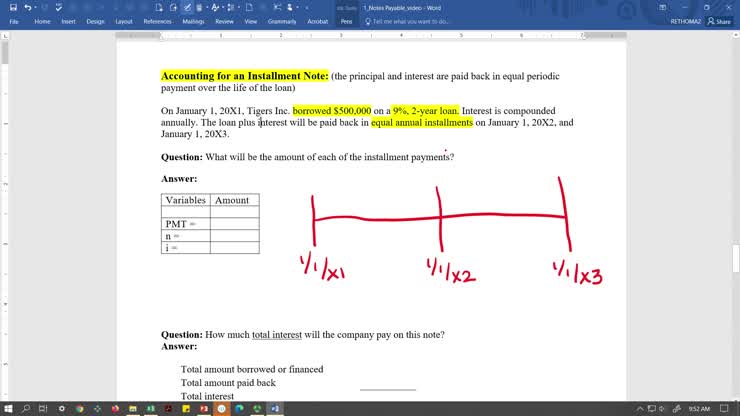Click the Share button
Viewport: 740px width, 416px height.
pos(719,20)
